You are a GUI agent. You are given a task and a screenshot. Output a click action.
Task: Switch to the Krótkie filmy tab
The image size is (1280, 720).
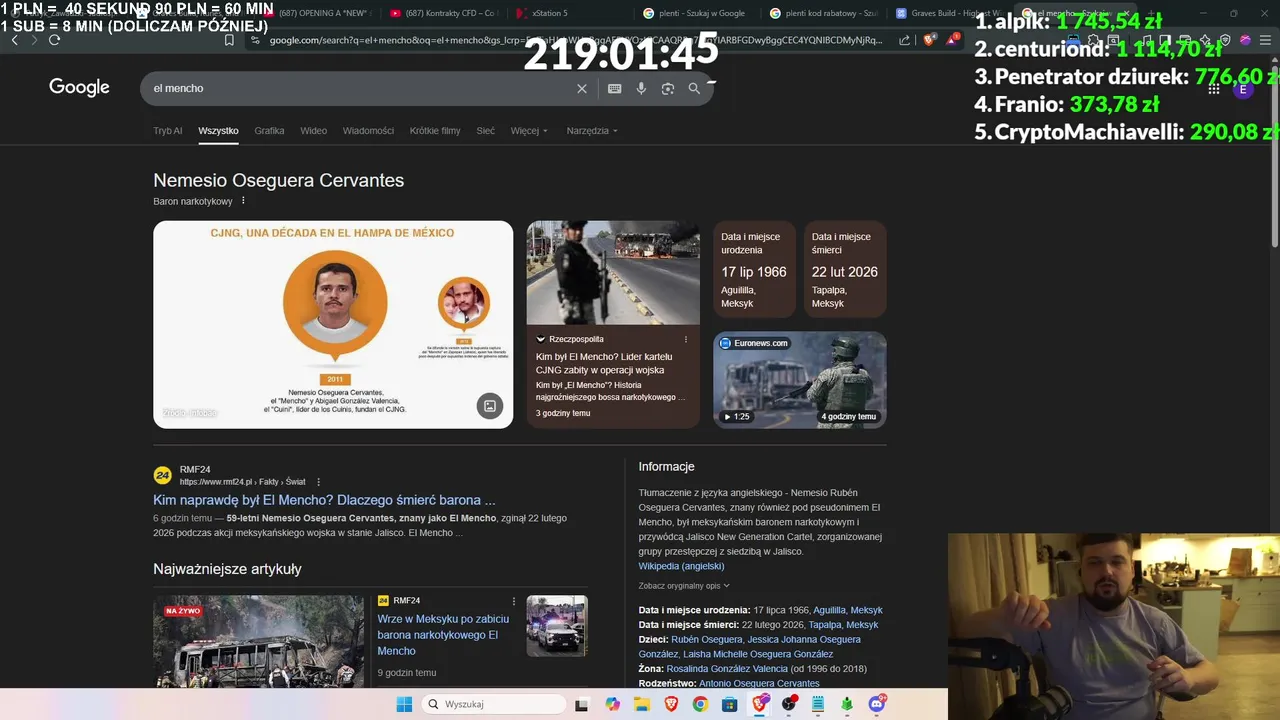pos(435,131)
